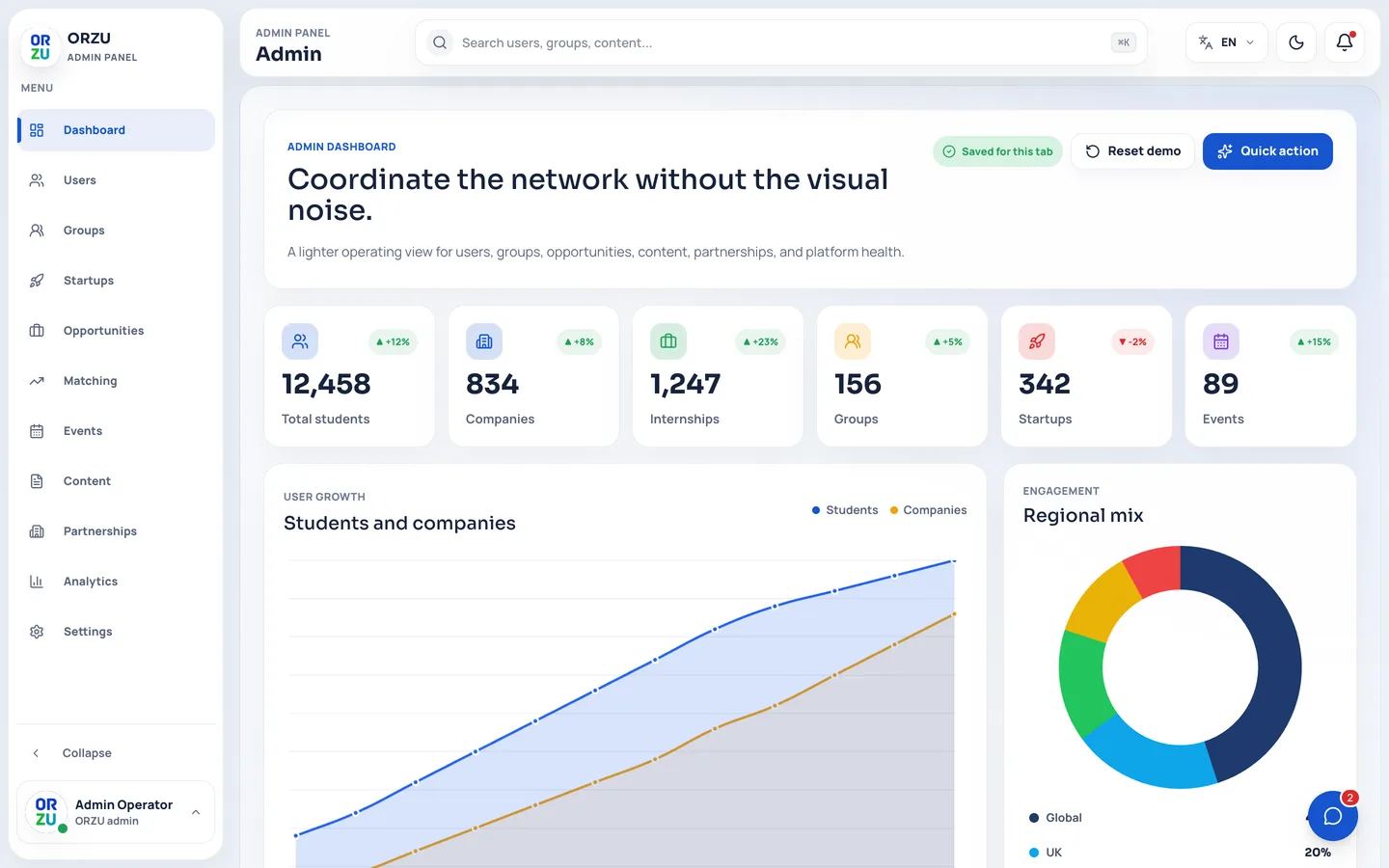Expand the Admin Operator account menu

click(116, 812)
